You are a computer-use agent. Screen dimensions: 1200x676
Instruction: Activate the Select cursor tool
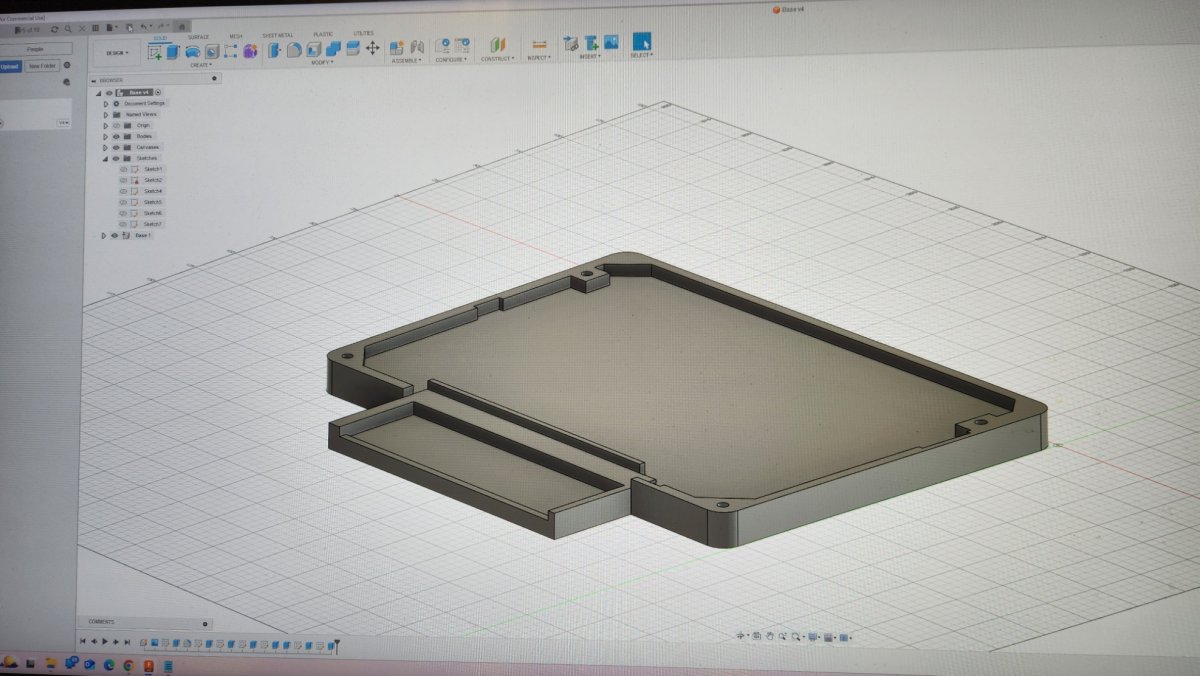pyautogui.click(x=642, y=42)
